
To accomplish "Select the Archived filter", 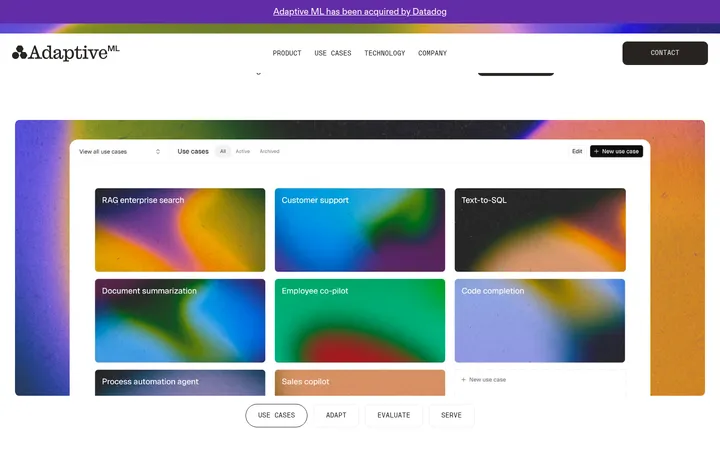I will tap(270, 151).
